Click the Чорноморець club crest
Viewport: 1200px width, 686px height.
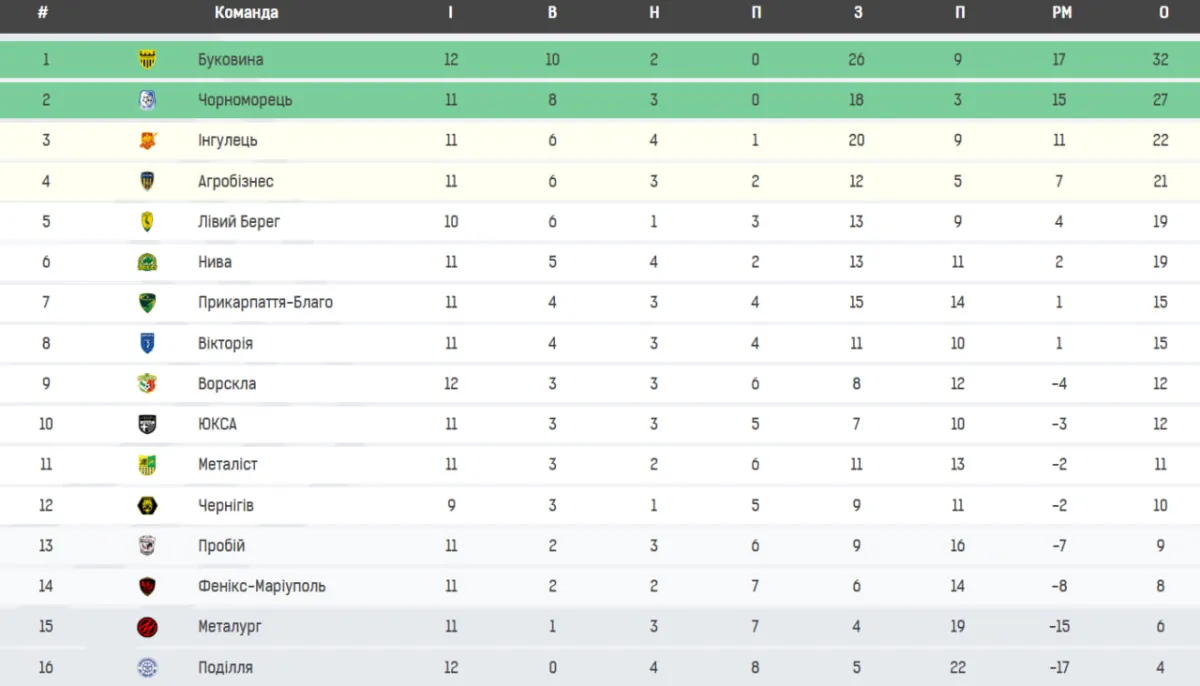(147, 100)
